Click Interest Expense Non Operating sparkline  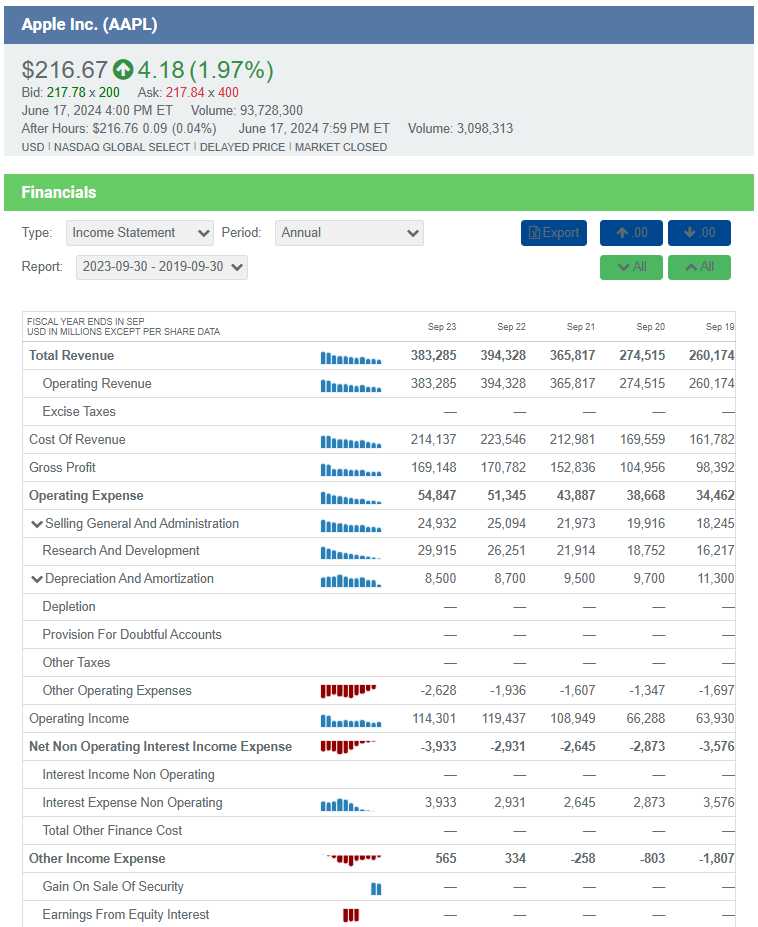coord(348,805)
